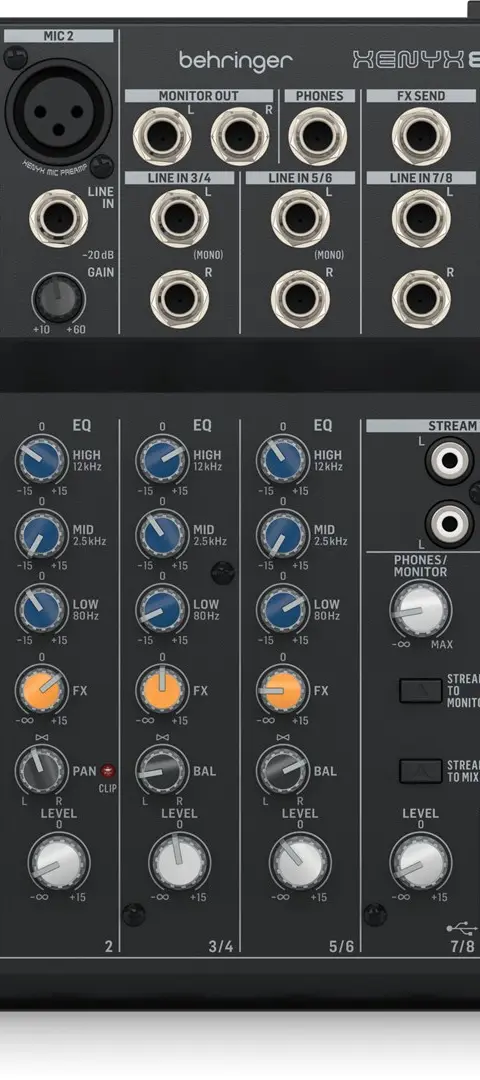This screenshot has width=480, height=1080.
Task: Click the XENYX model name
Action: pos(417,60)
